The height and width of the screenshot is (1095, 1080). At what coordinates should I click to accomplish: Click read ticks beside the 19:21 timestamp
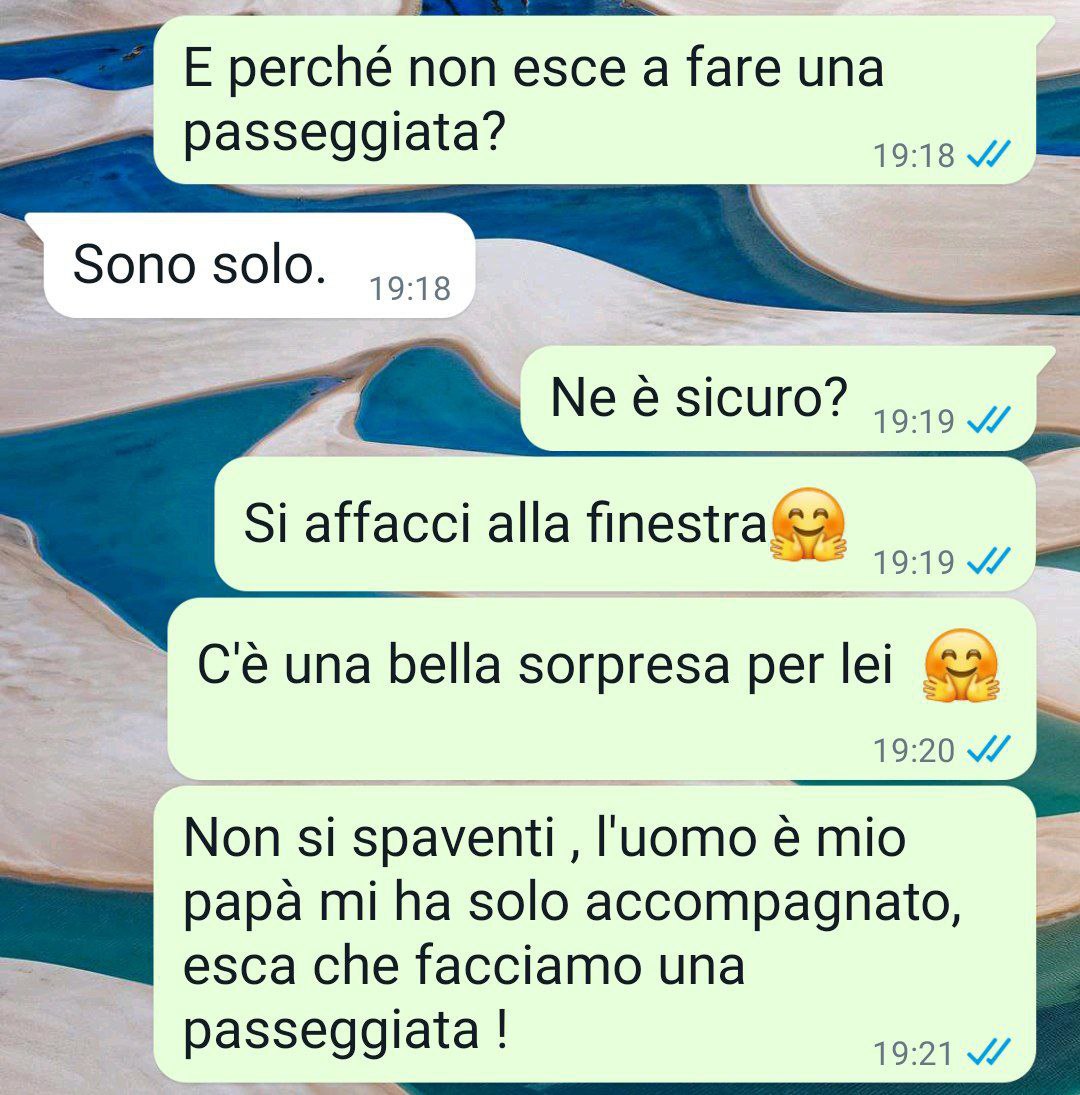(x=989, y=1052)
